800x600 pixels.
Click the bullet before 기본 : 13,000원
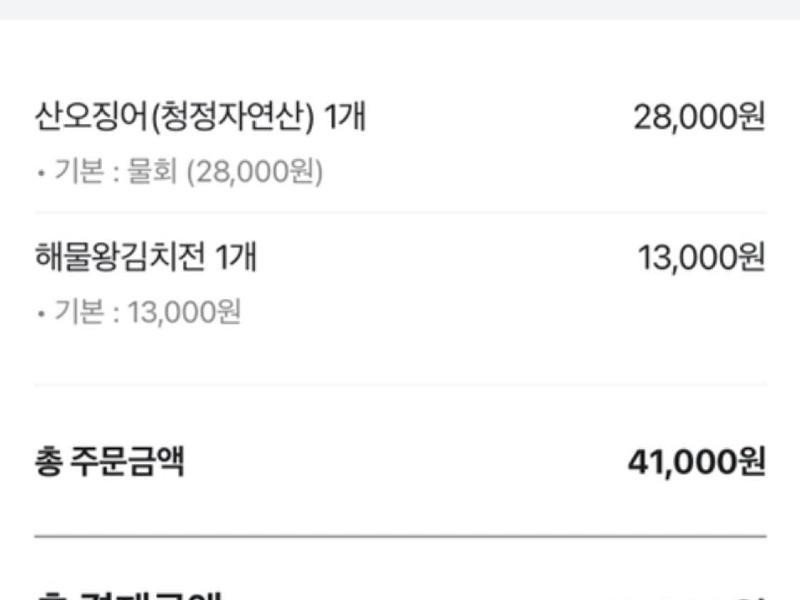point(40,313)
